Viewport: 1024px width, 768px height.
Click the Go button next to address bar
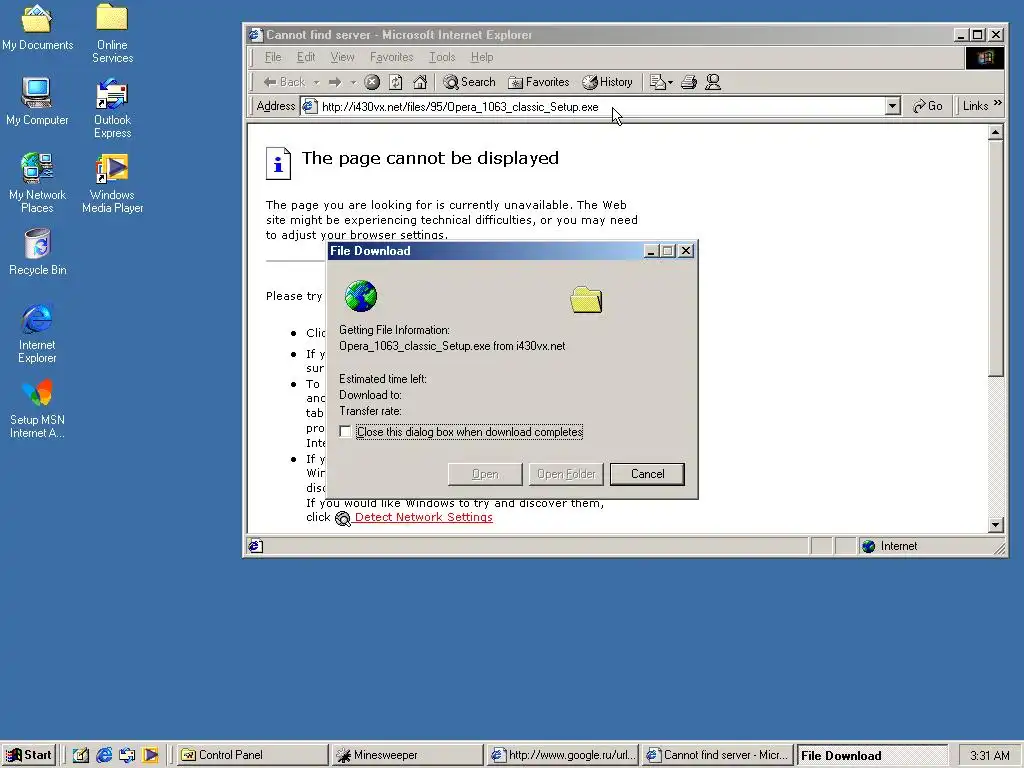pyautogui.click(x=927, y=106)
